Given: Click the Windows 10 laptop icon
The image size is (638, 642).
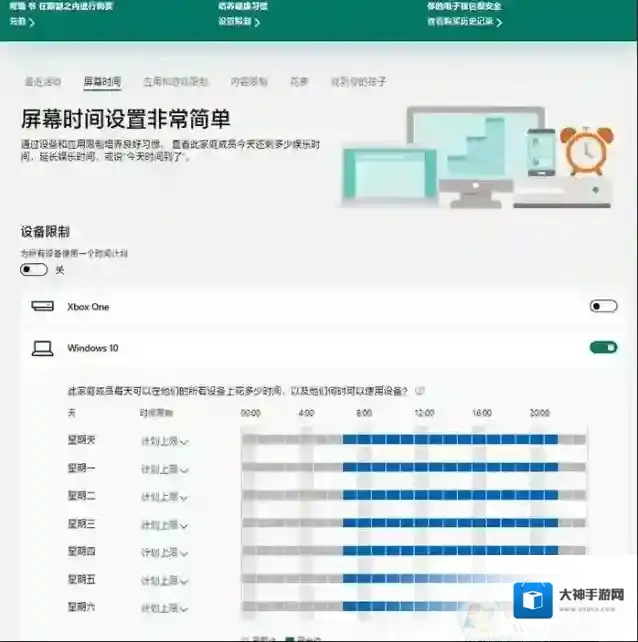Looking at the screenshot, I should [x=42, y=348].
